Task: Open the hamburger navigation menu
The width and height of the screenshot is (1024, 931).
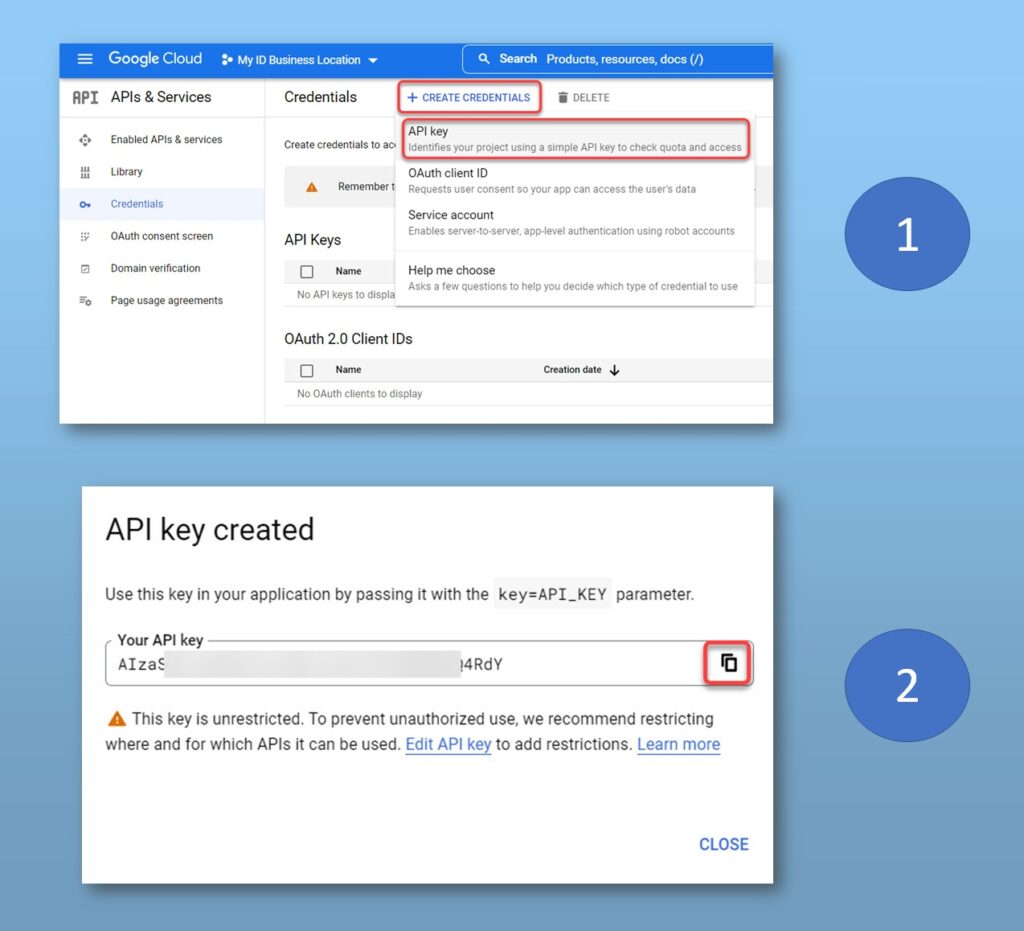Action: point(85,59)
